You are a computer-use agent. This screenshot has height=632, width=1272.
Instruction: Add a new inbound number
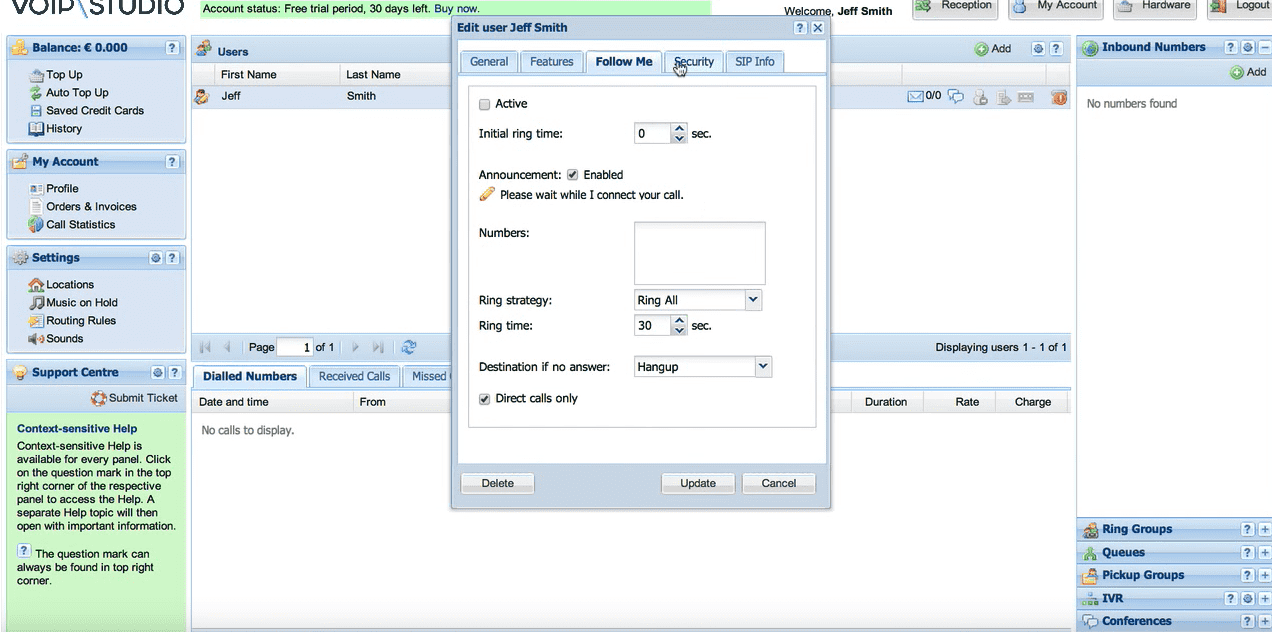click(1248, 72)
